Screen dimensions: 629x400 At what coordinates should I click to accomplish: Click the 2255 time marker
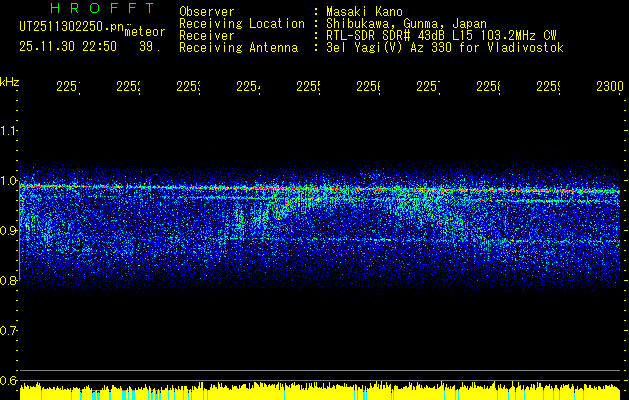308,86
